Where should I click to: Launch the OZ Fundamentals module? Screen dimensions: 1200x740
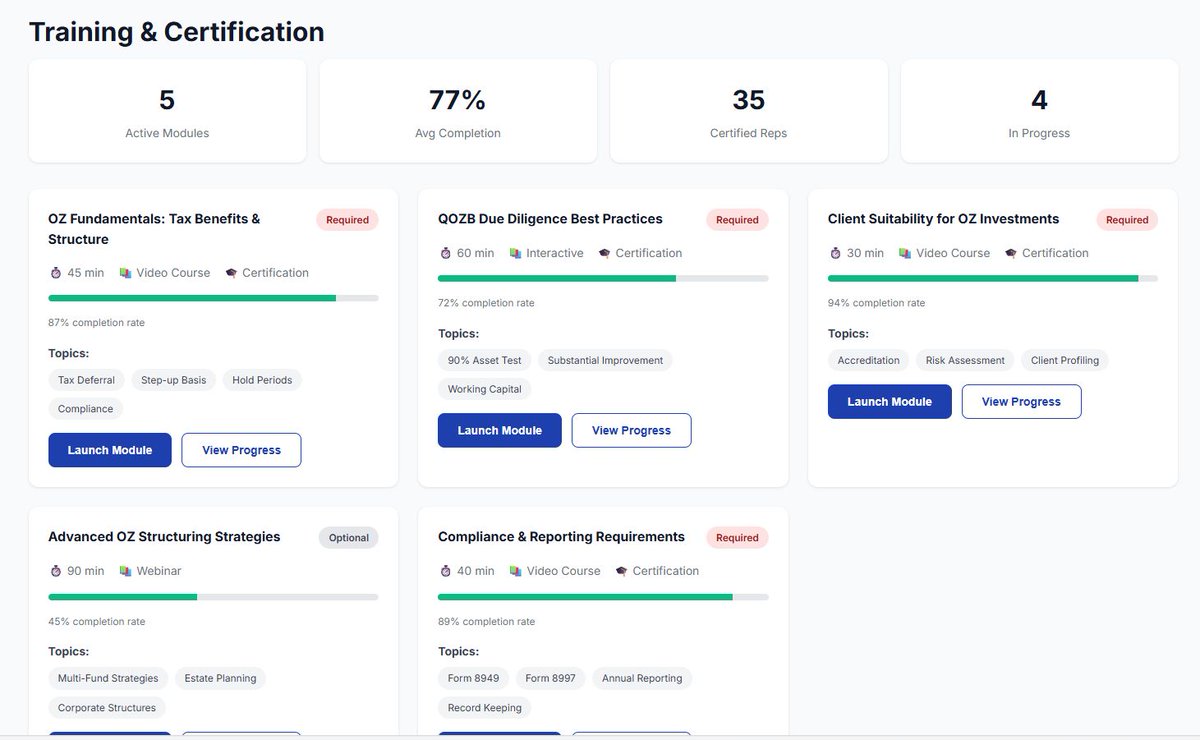[x=110, y=450]
